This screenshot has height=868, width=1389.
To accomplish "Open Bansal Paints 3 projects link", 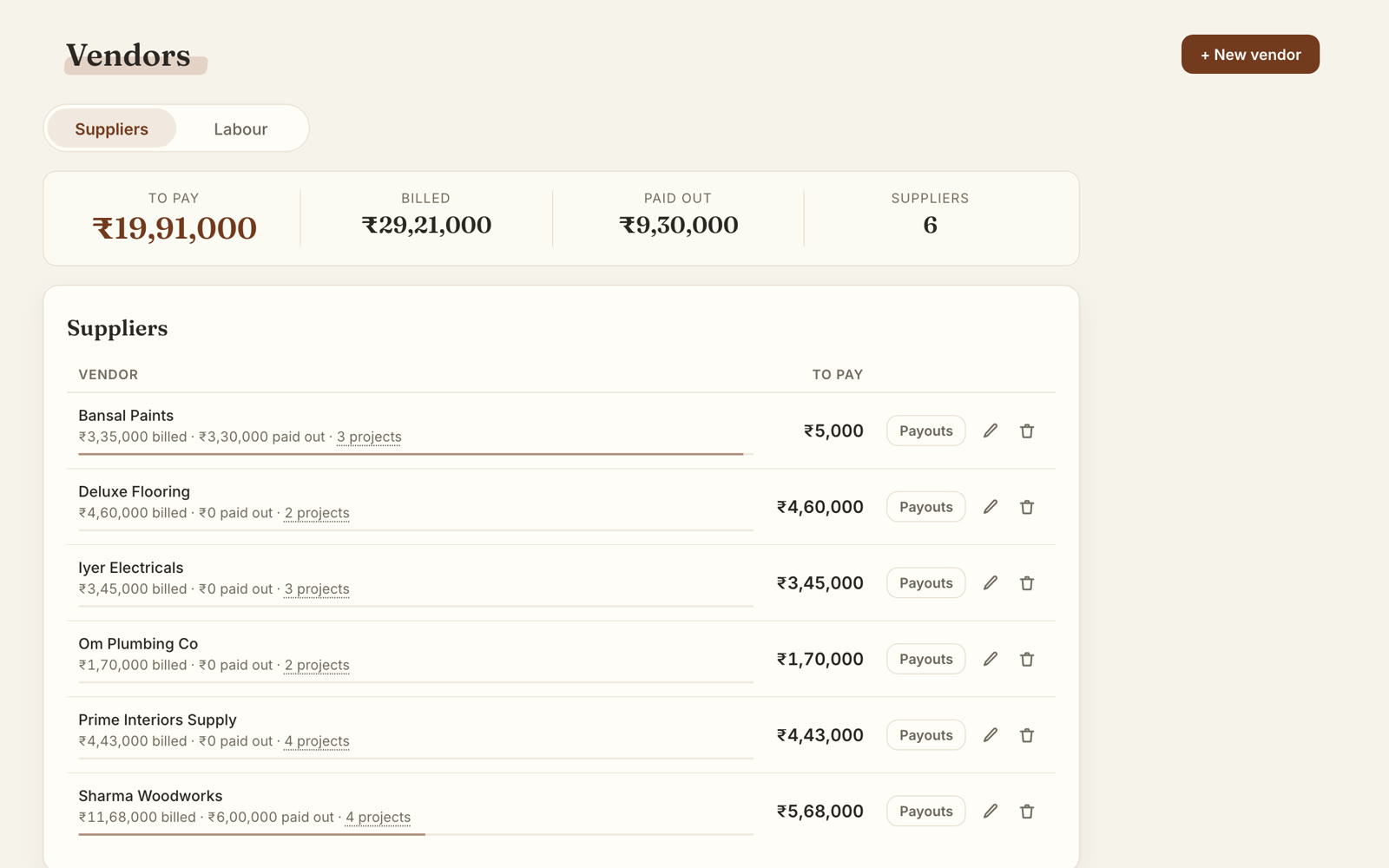I will click(369, 437).
